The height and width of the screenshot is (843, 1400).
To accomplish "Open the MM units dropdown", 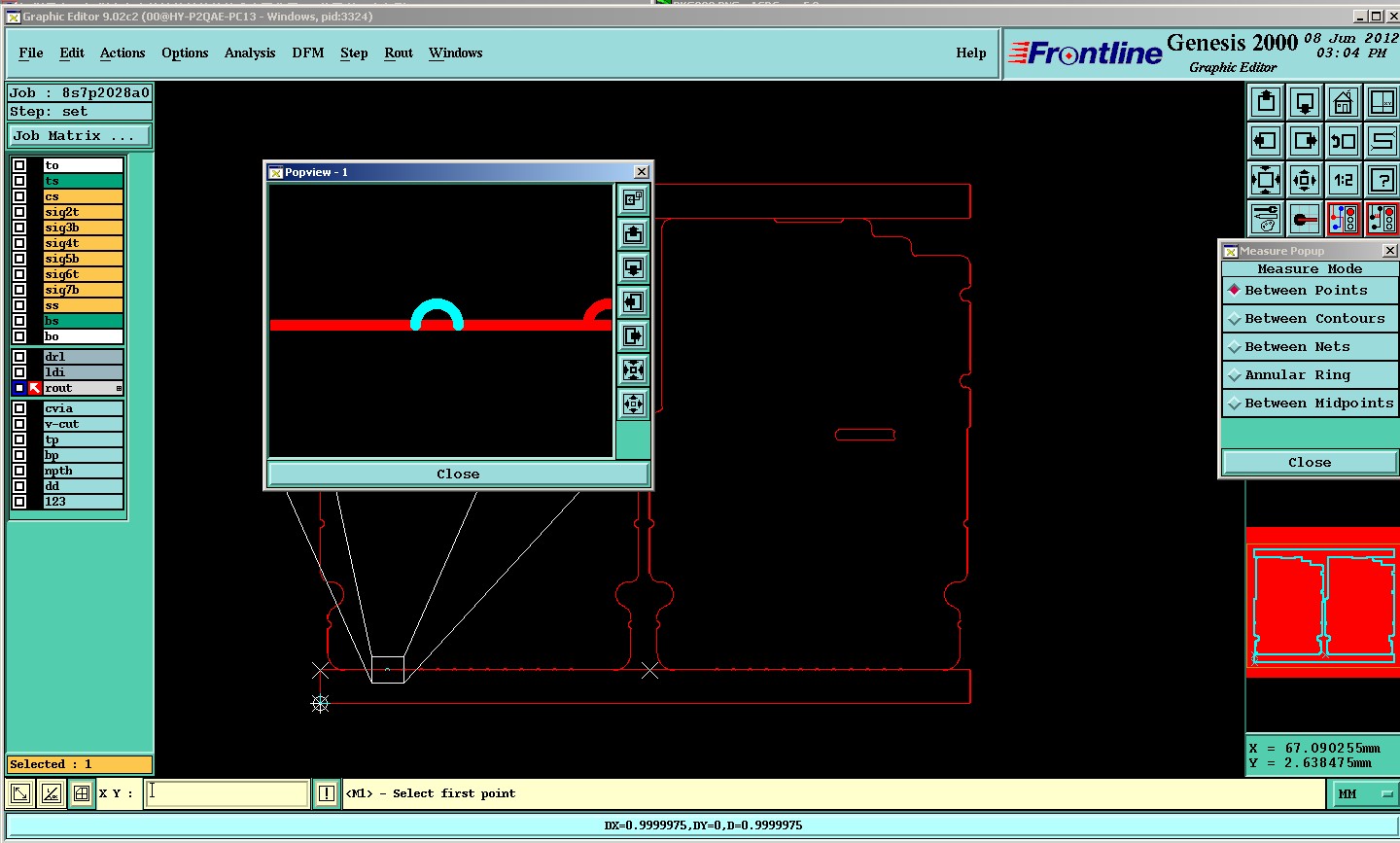I will [1363, 794].
